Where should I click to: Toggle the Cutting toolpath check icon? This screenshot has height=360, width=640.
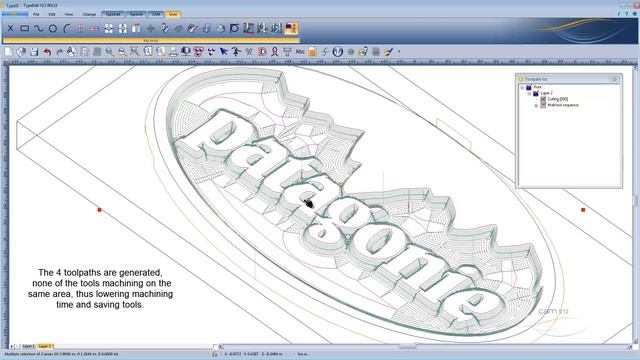click(x=543, y=99)
